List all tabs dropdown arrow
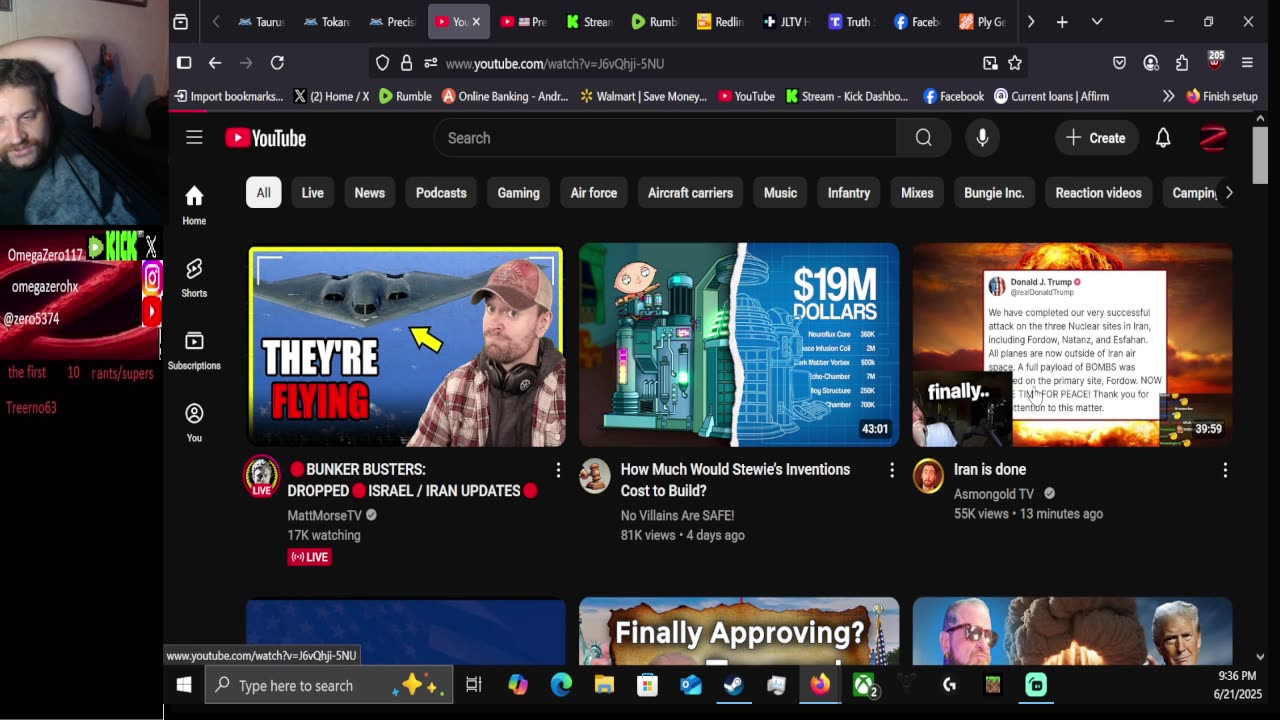 1097,22
